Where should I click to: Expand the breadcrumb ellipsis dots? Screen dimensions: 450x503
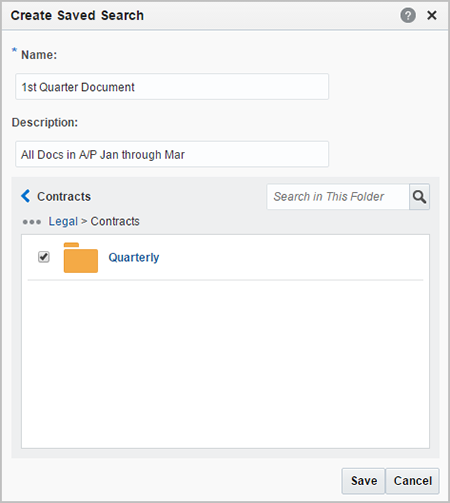click(x=32, y=222)
